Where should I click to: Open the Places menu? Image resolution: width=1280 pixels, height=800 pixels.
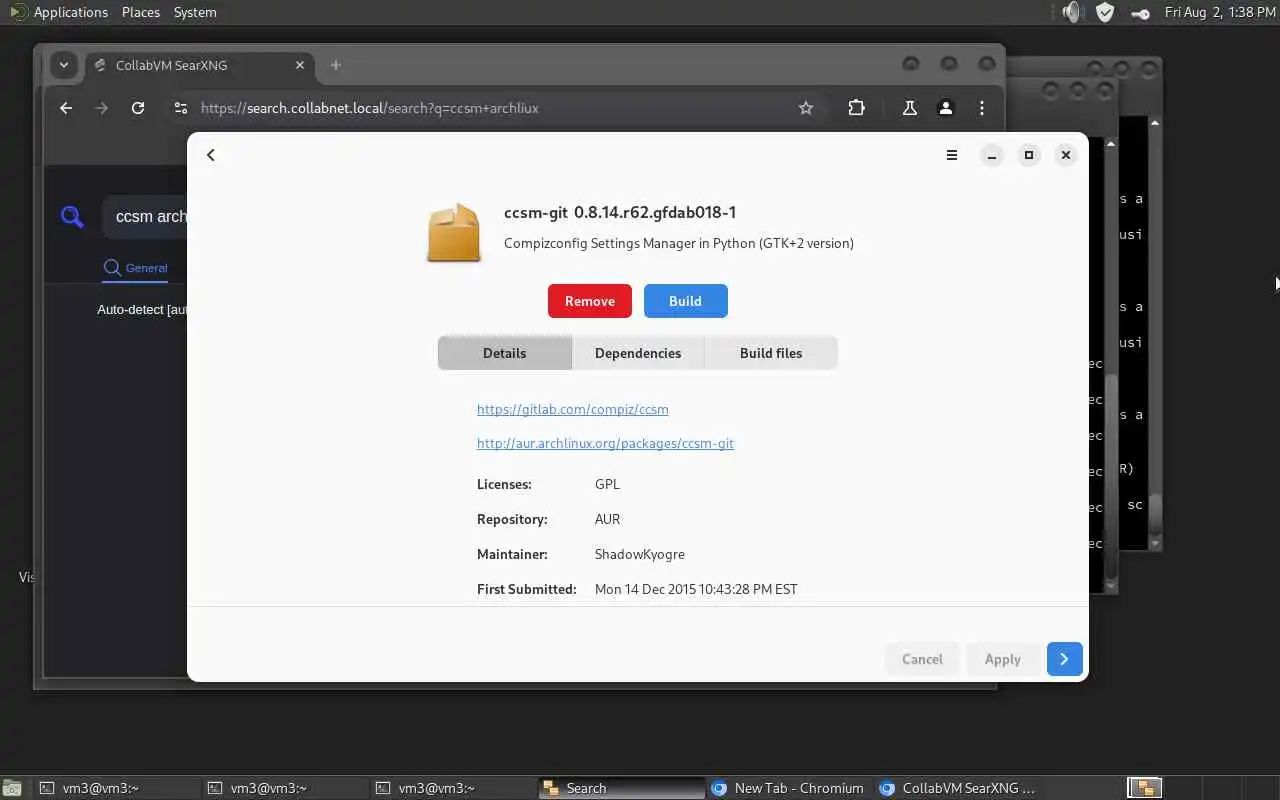141,12
